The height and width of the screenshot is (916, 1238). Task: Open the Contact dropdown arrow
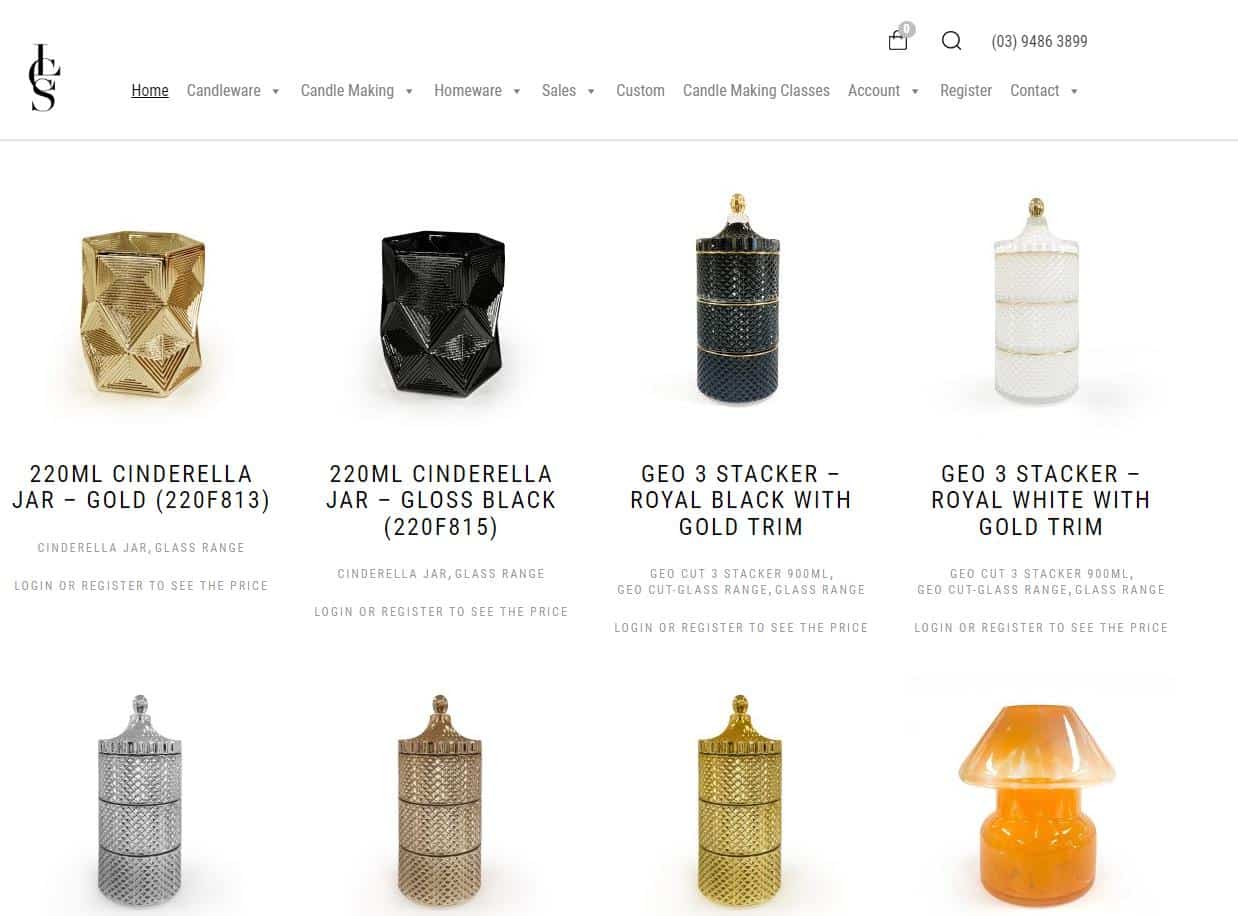pos(1074,91)
